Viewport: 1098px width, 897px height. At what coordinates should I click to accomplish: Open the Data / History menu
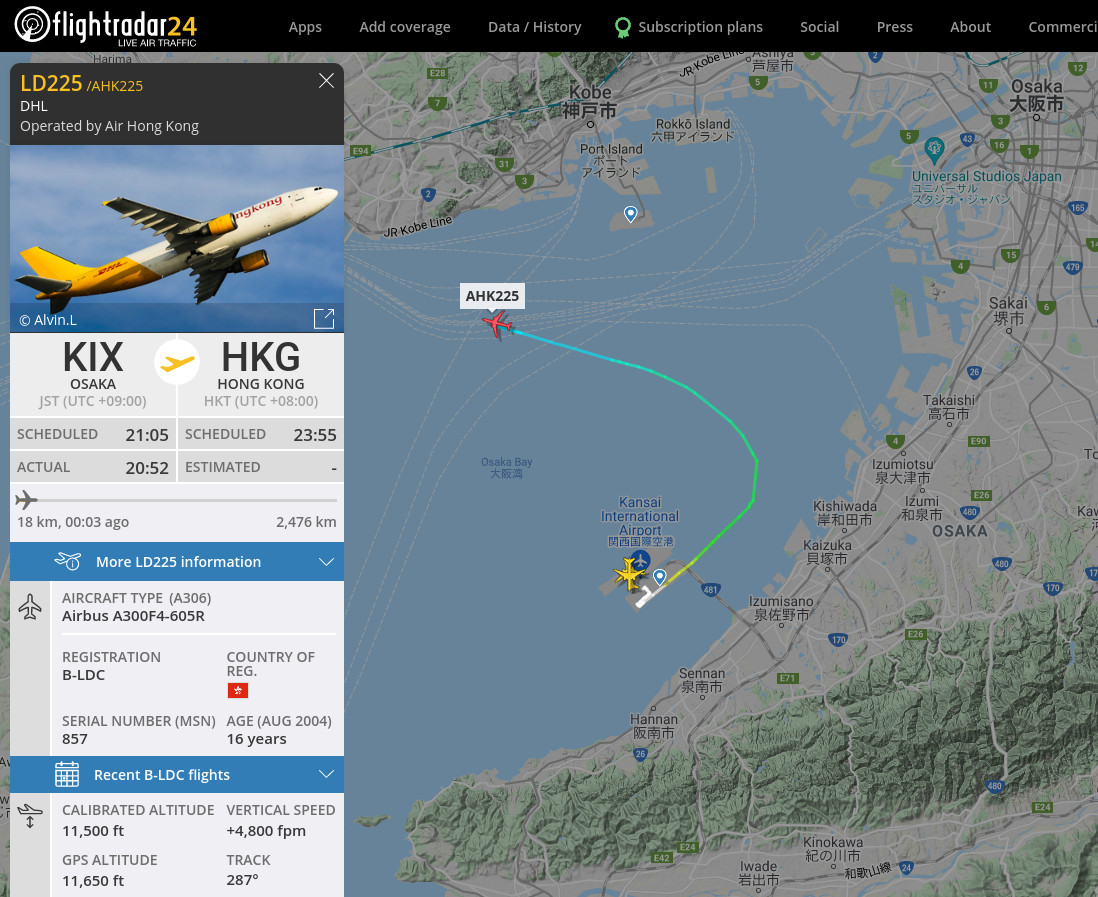534,27
